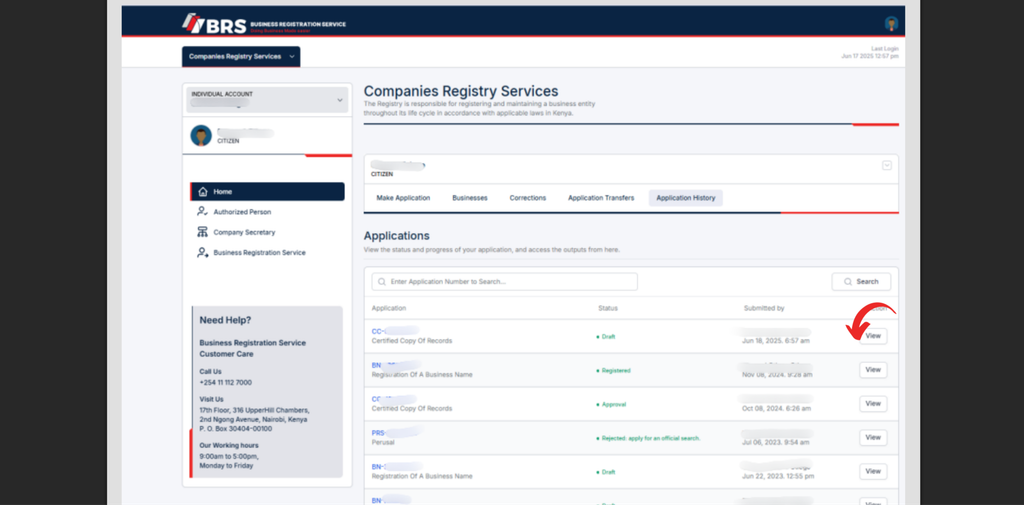Click the Home icon in the sidebar
The image size is (1024, 505).
203,191
